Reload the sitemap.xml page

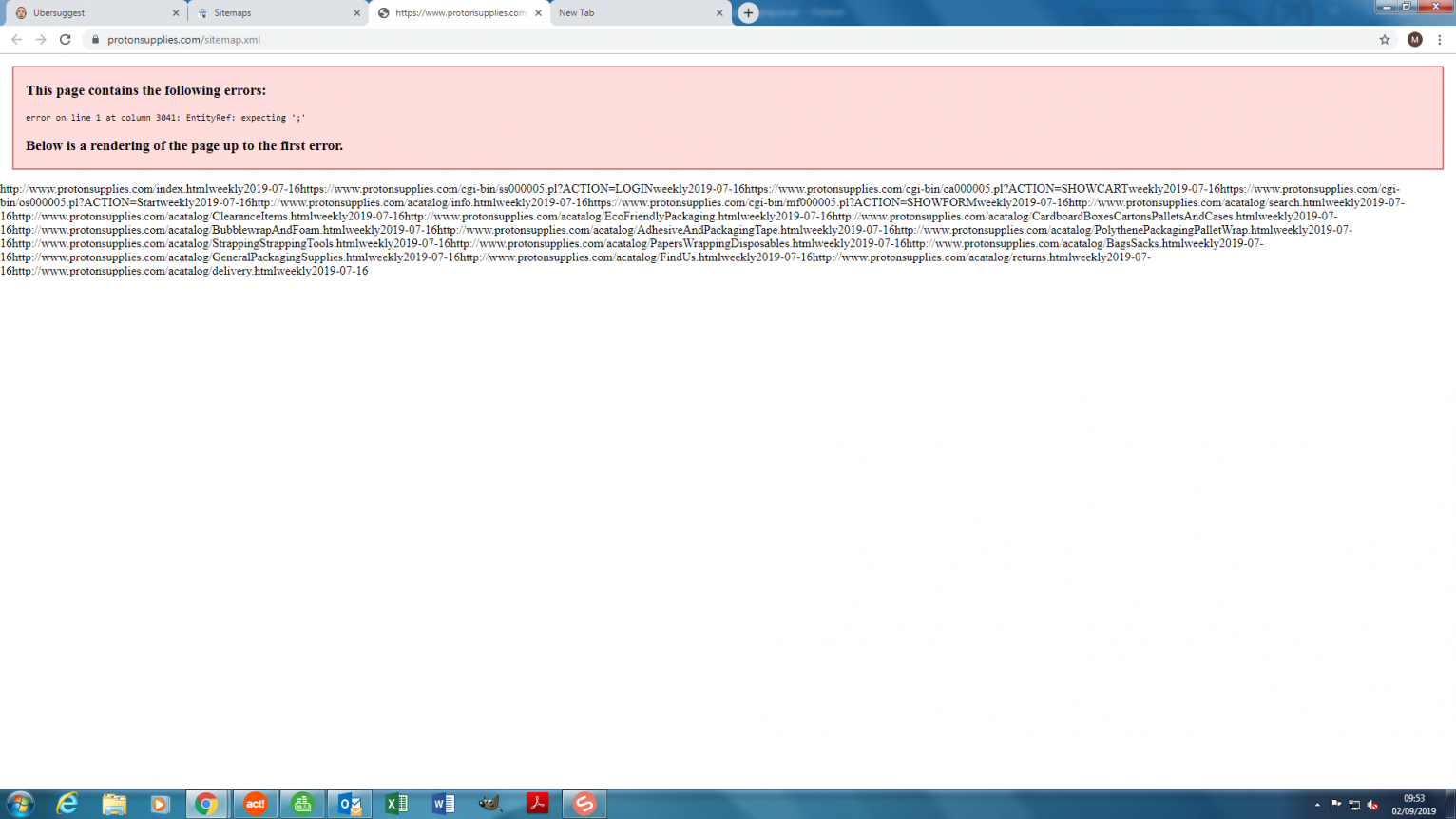click(x=66, y=40)
